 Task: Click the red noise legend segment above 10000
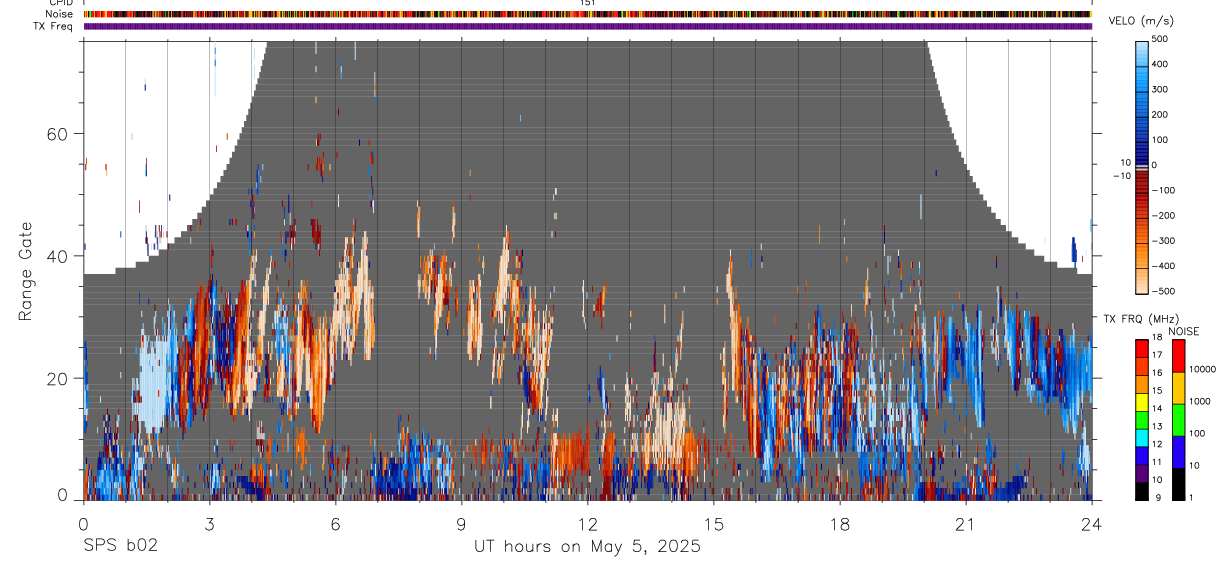[1178, 355]
